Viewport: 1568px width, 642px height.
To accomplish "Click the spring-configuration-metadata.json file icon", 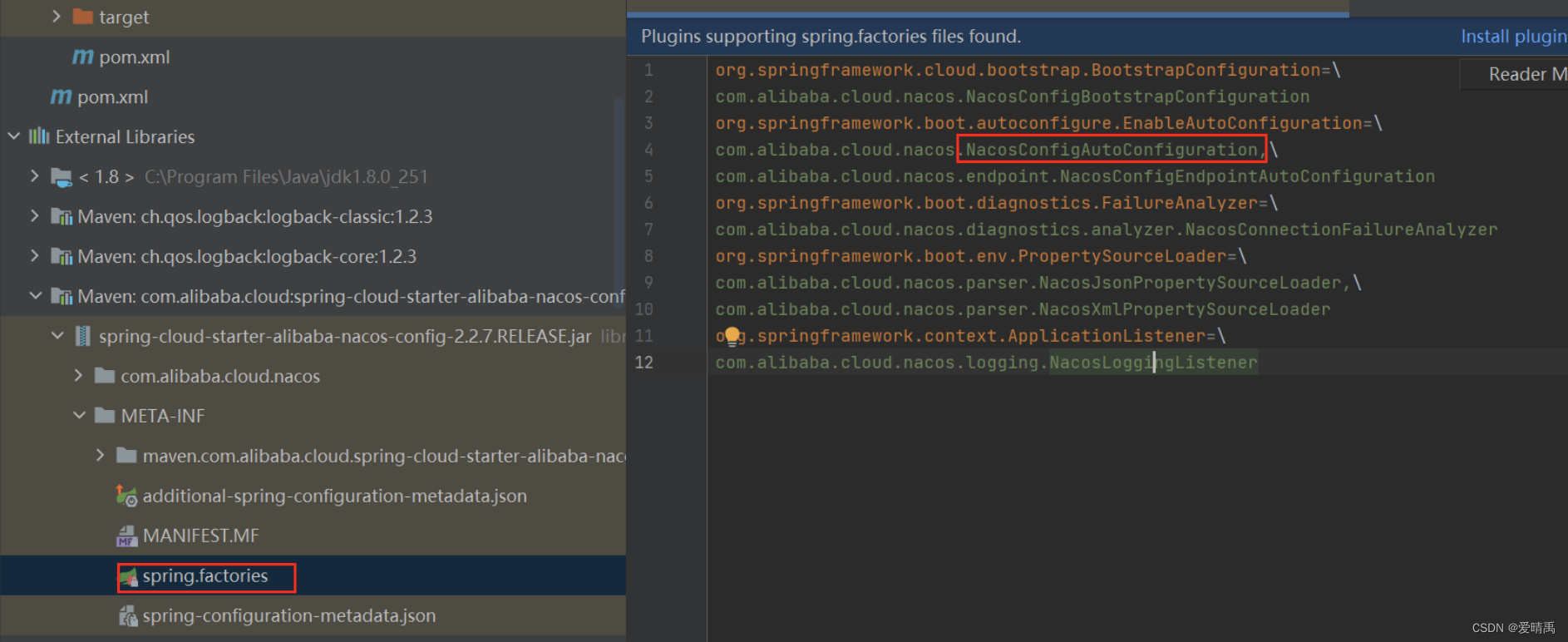I will coord(127,615).
